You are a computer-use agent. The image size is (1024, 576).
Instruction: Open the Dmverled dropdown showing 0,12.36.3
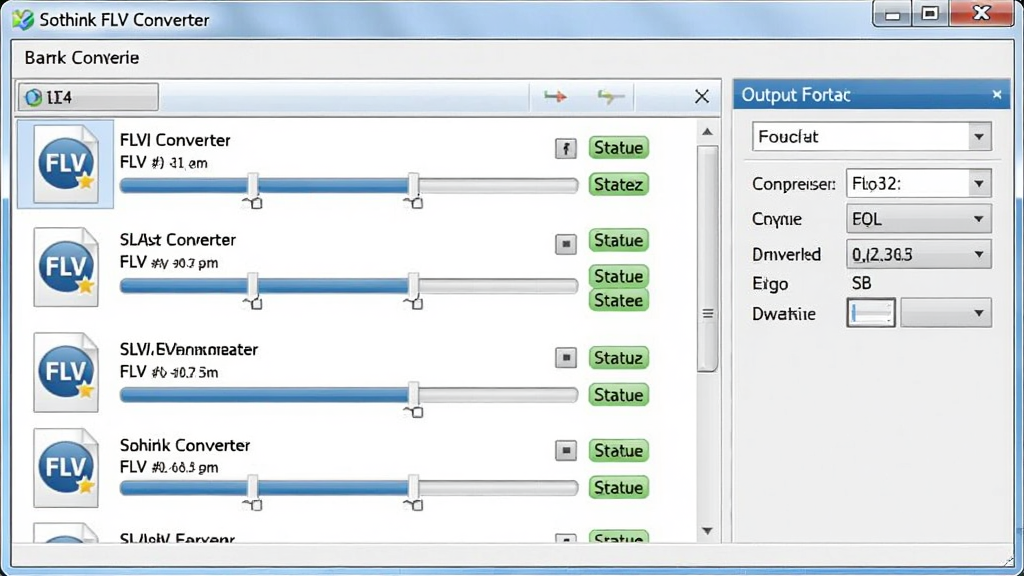click(x=918, y=253)
